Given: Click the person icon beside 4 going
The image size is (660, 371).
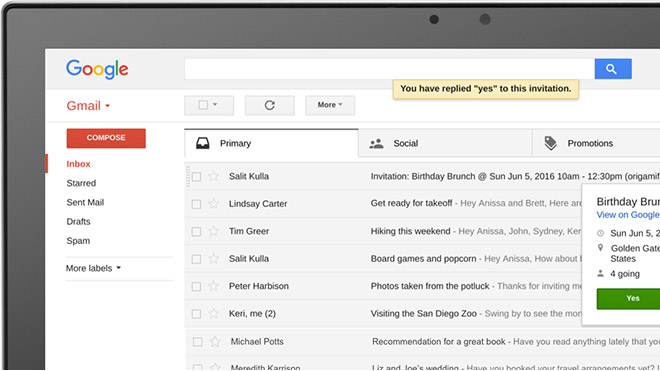Looking at the screenshot, I should 601,274.
